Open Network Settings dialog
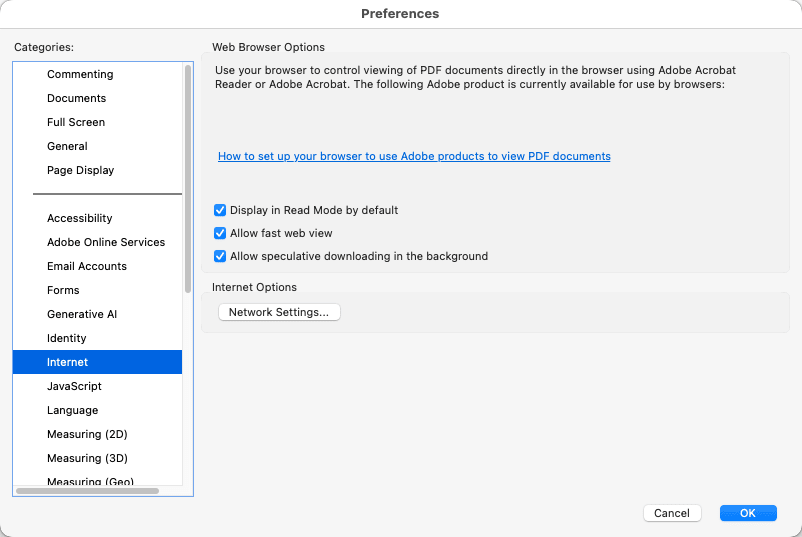Viewport: 802px width, 537px height. click(279, 312)
